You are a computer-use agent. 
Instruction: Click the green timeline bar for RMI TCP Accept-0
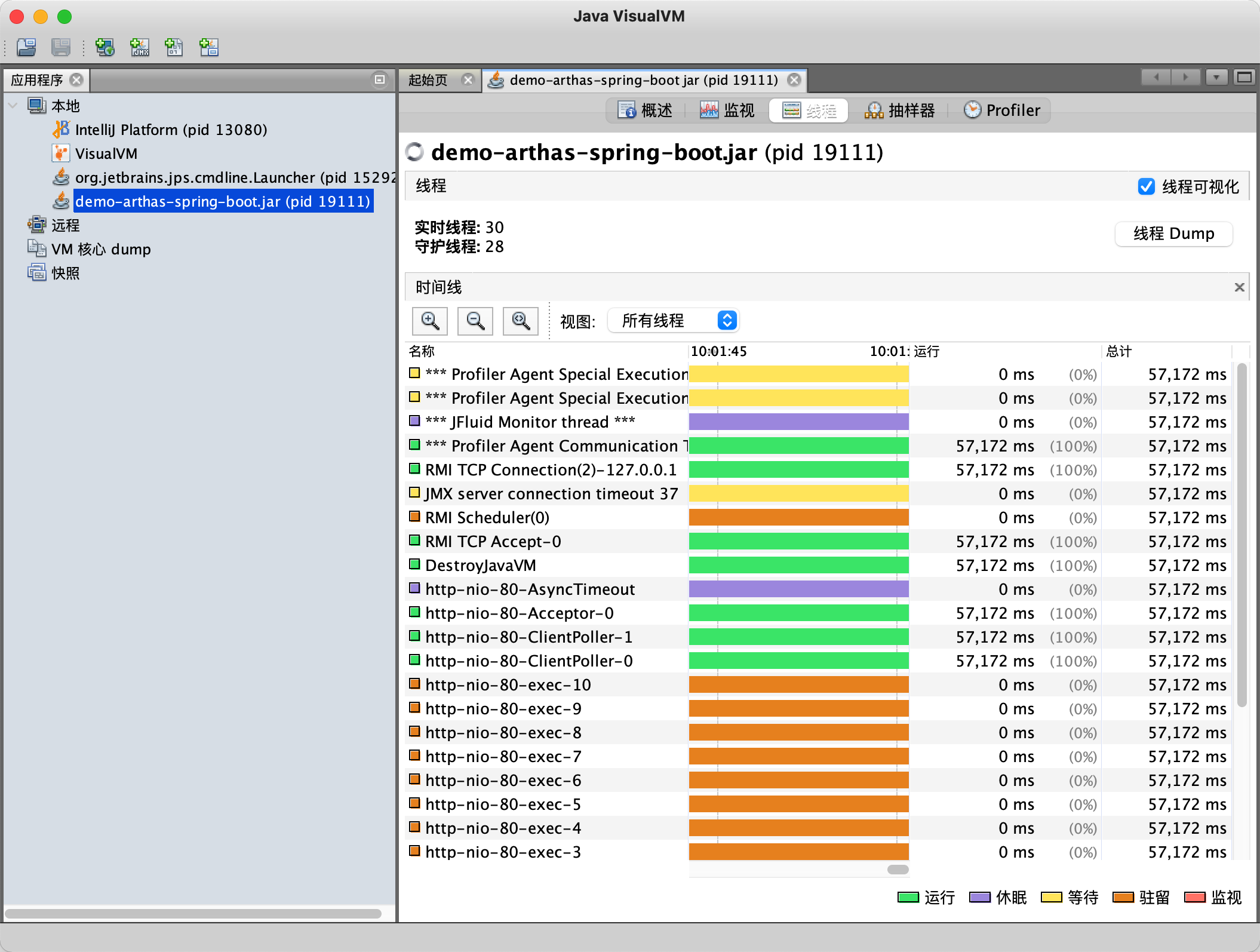(x=798, y=541)
